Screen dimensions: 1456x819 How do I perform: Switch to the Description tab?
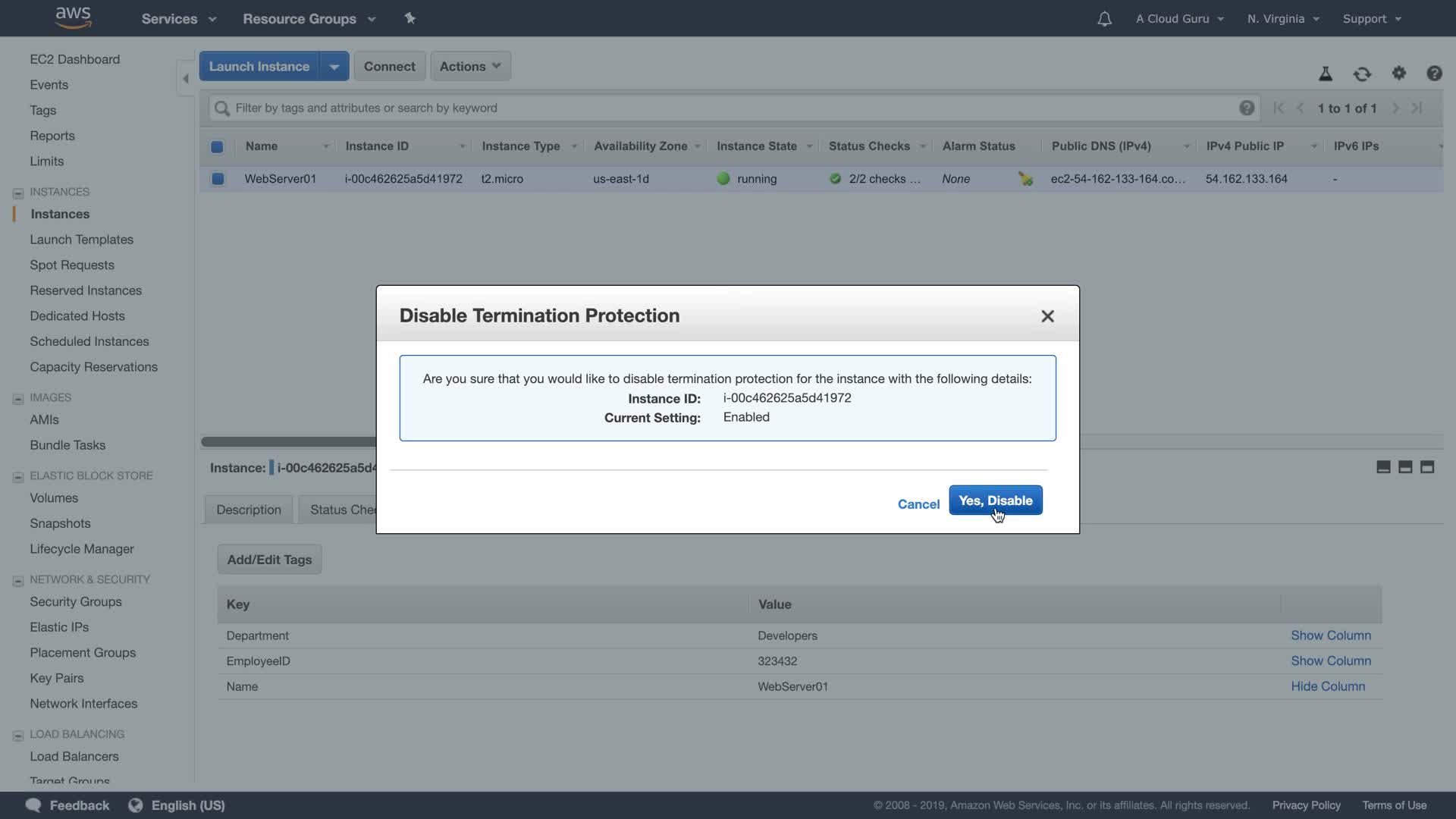point(248,510)
